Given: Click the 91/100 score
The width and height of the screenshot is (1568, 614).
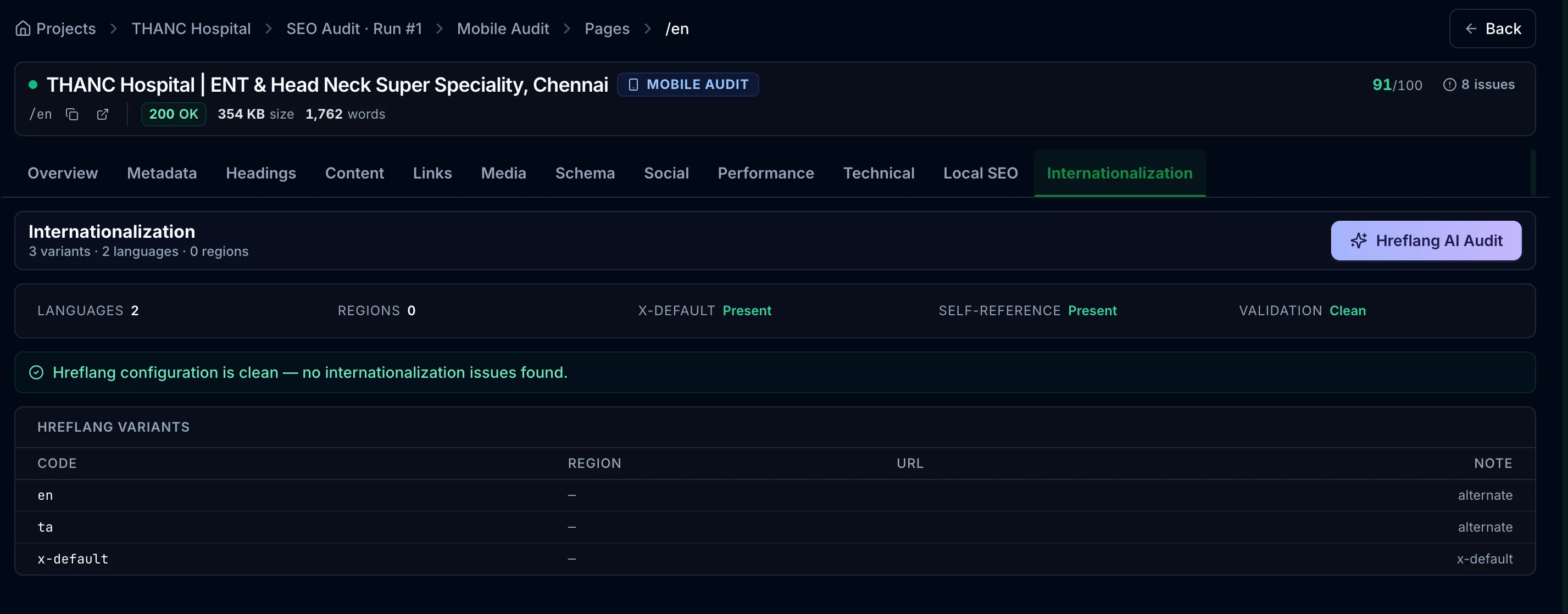Looking at the screenshot, I should pyautogui.click(x=1397, y=85).
